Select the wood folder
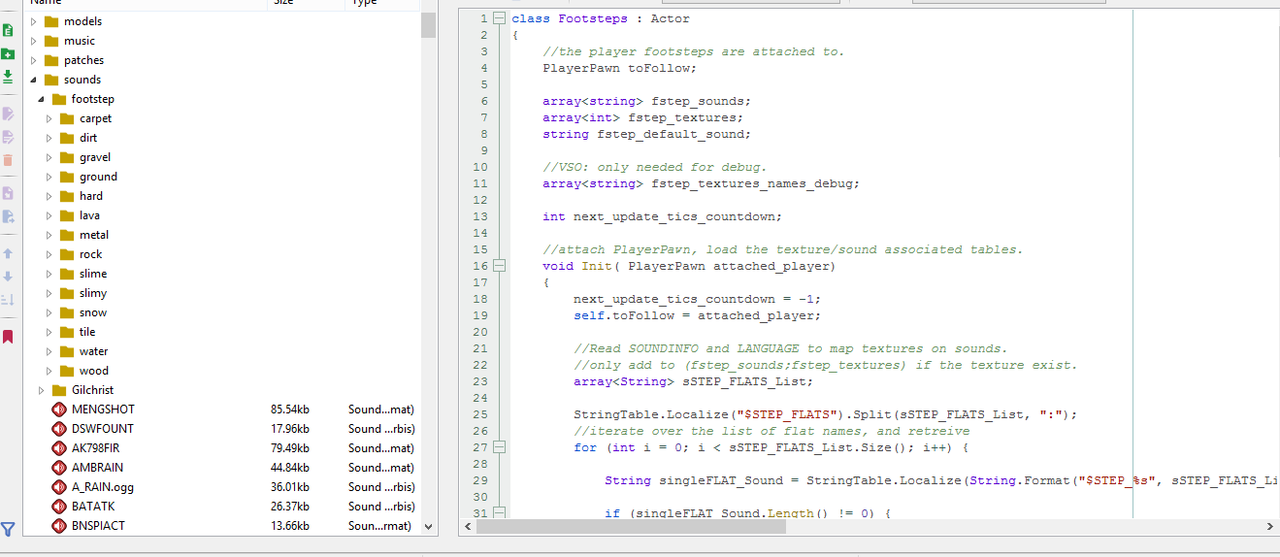This screenshot has width=1280, height=557. [x=94, y=371]
